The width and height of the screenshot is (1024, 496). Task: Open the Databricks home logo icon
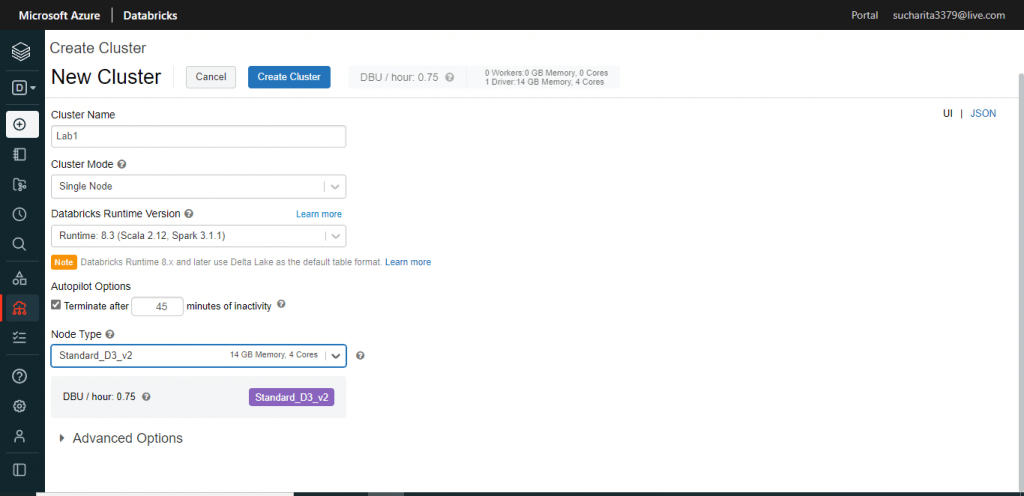click(x=21, y=51)
